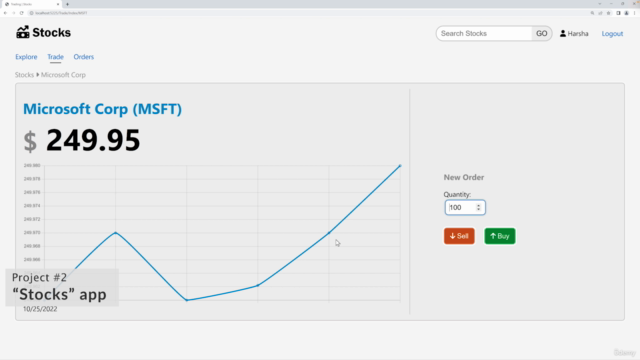640x360 pixels.
Task: Click the Microsoft Corp breadcrumb
Action: tap(63, 75)
